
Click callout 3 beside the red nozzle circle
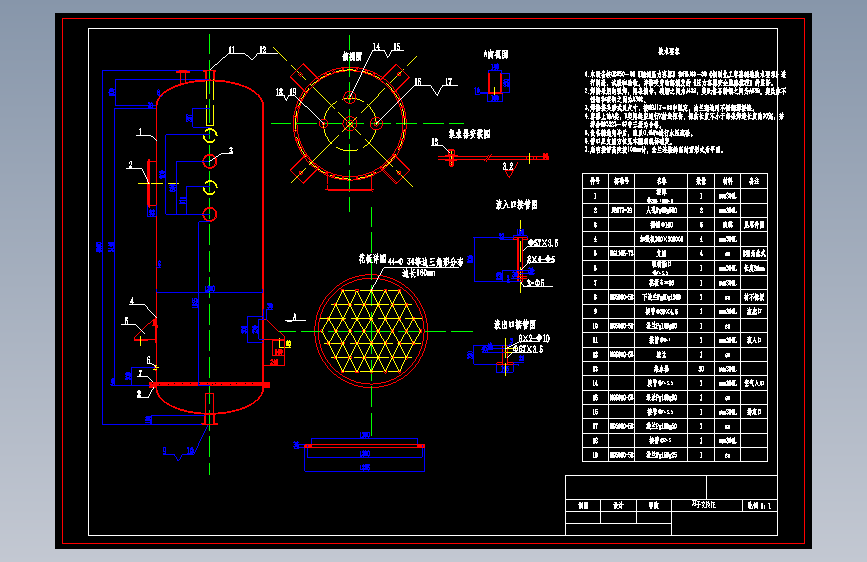point(231,150)
